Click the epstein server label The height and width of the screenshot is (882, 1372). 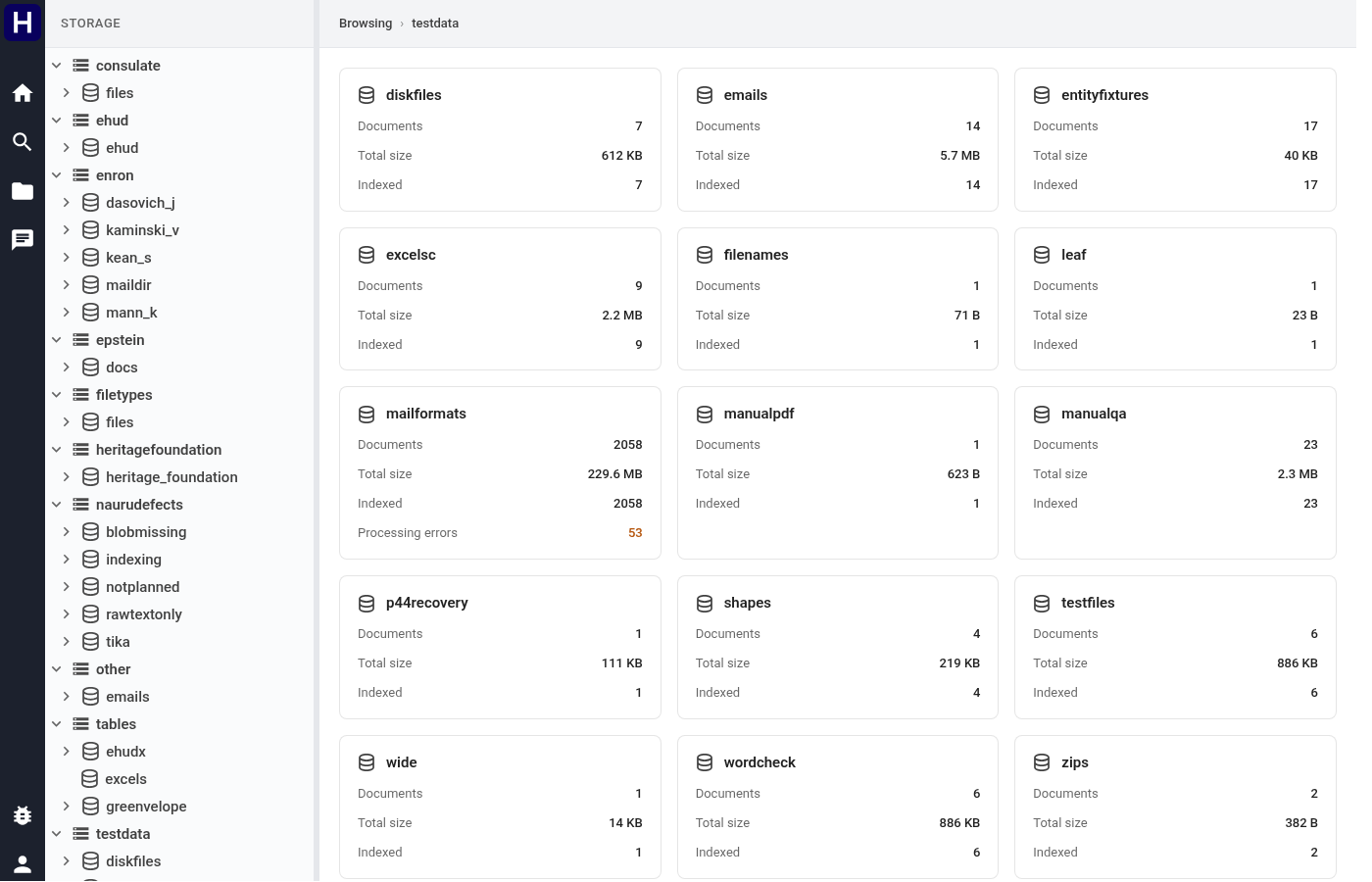(x=120, y=340)
